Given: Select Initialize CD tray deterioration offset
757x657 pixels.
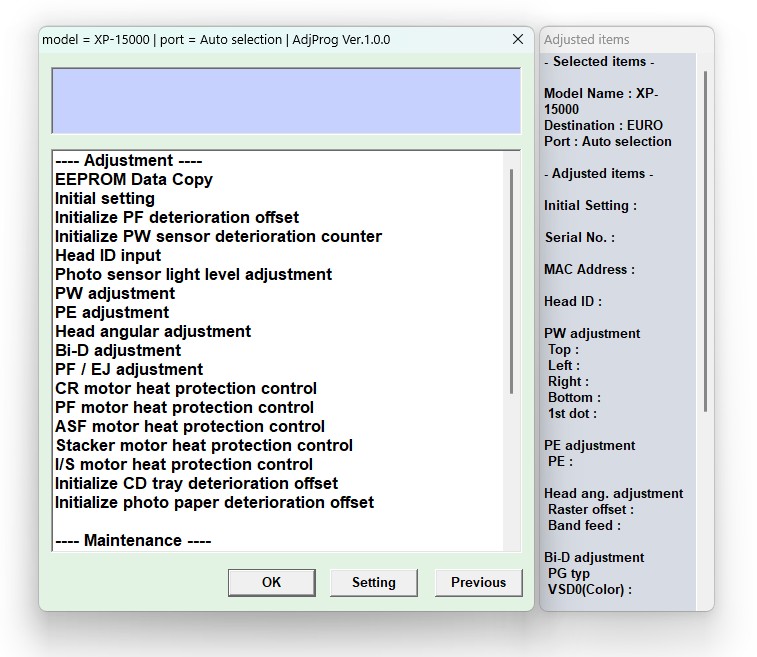Looking at the screenshot, I should 196,484.
